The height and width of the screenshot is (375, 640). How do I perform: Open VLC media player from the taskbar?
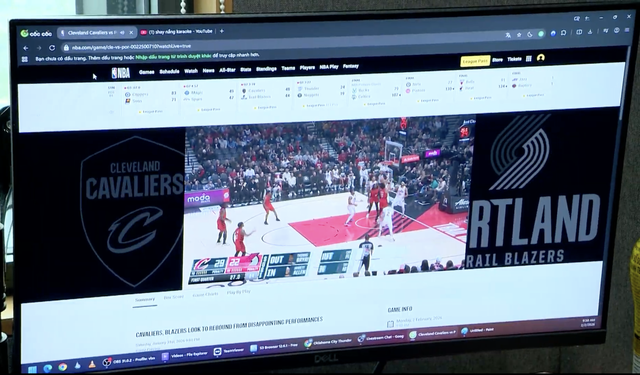tap(92, 364)
